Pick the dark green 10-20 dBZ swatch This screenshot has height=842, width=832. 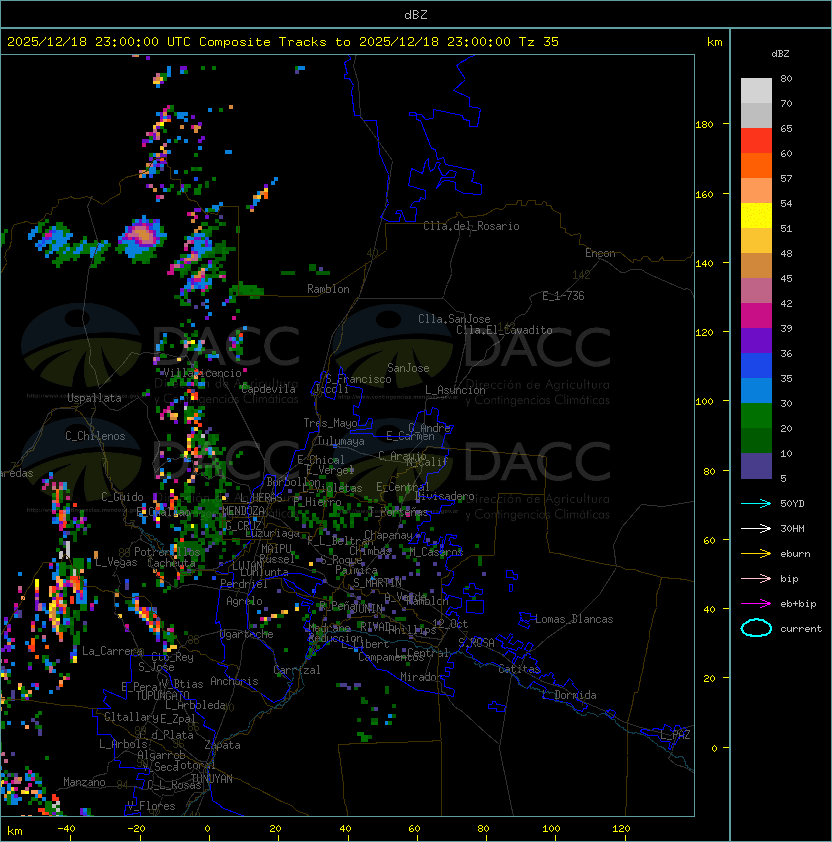point(756,440)
